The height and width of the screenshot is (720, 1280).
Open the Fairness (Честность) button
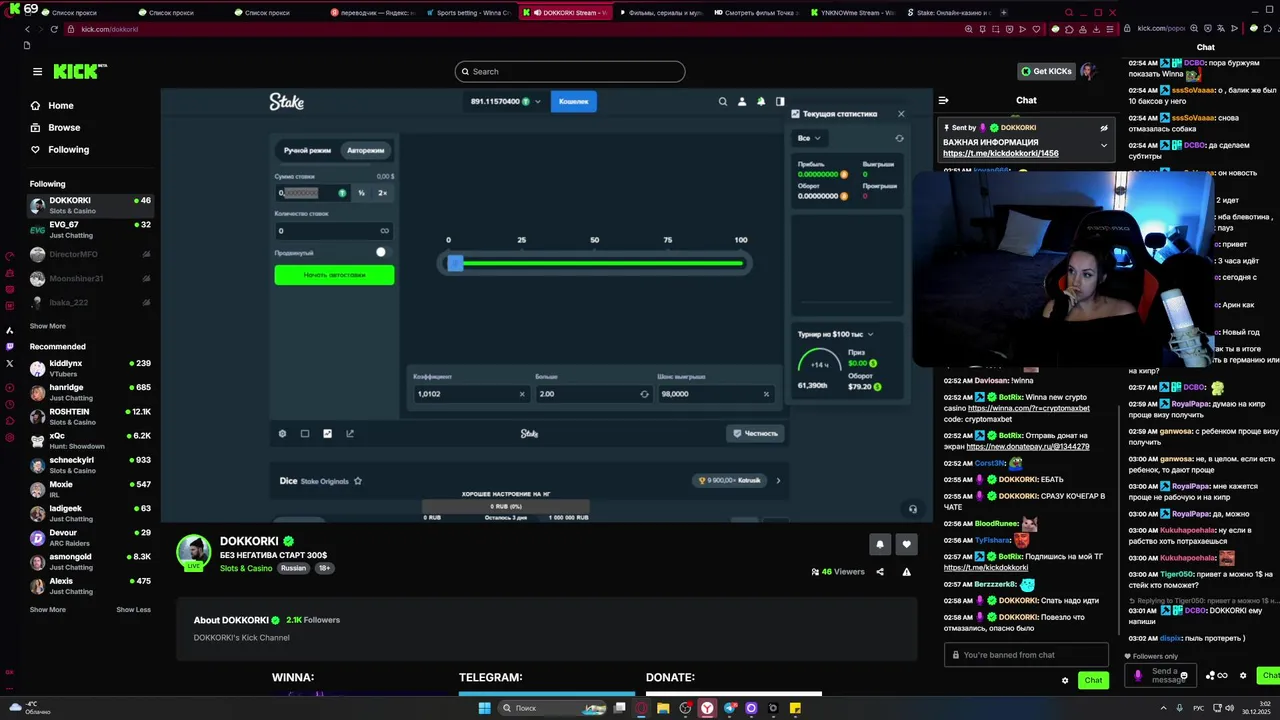pyautogui.click(x=755, y=433)
